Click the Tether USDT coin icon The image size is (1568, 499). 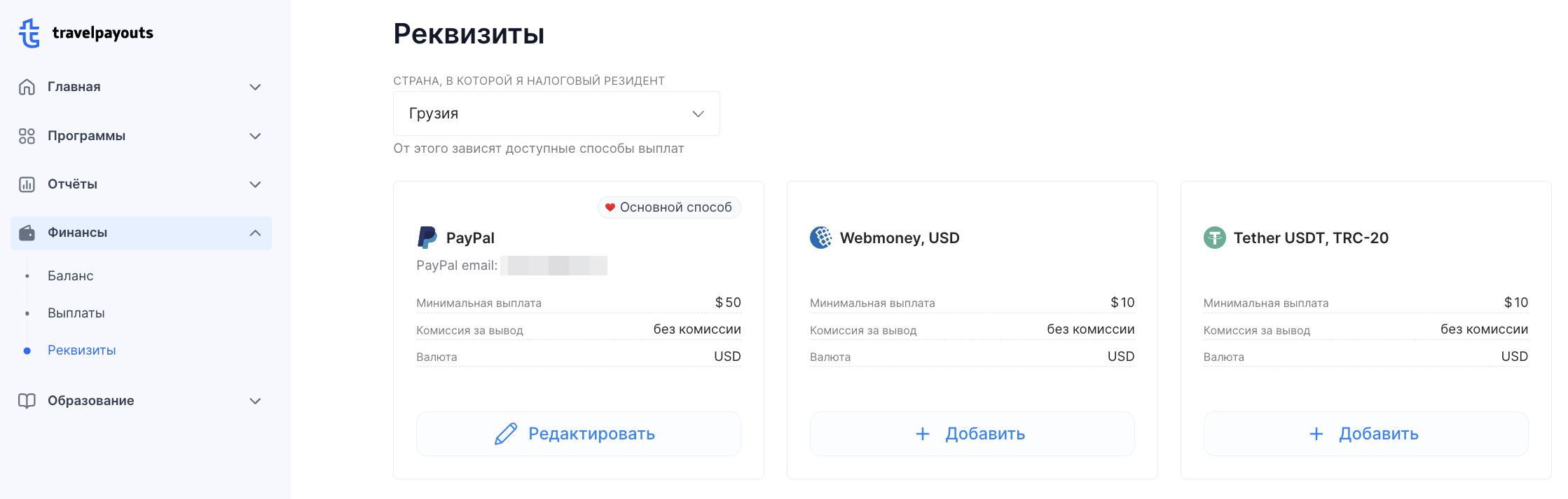1215,238
